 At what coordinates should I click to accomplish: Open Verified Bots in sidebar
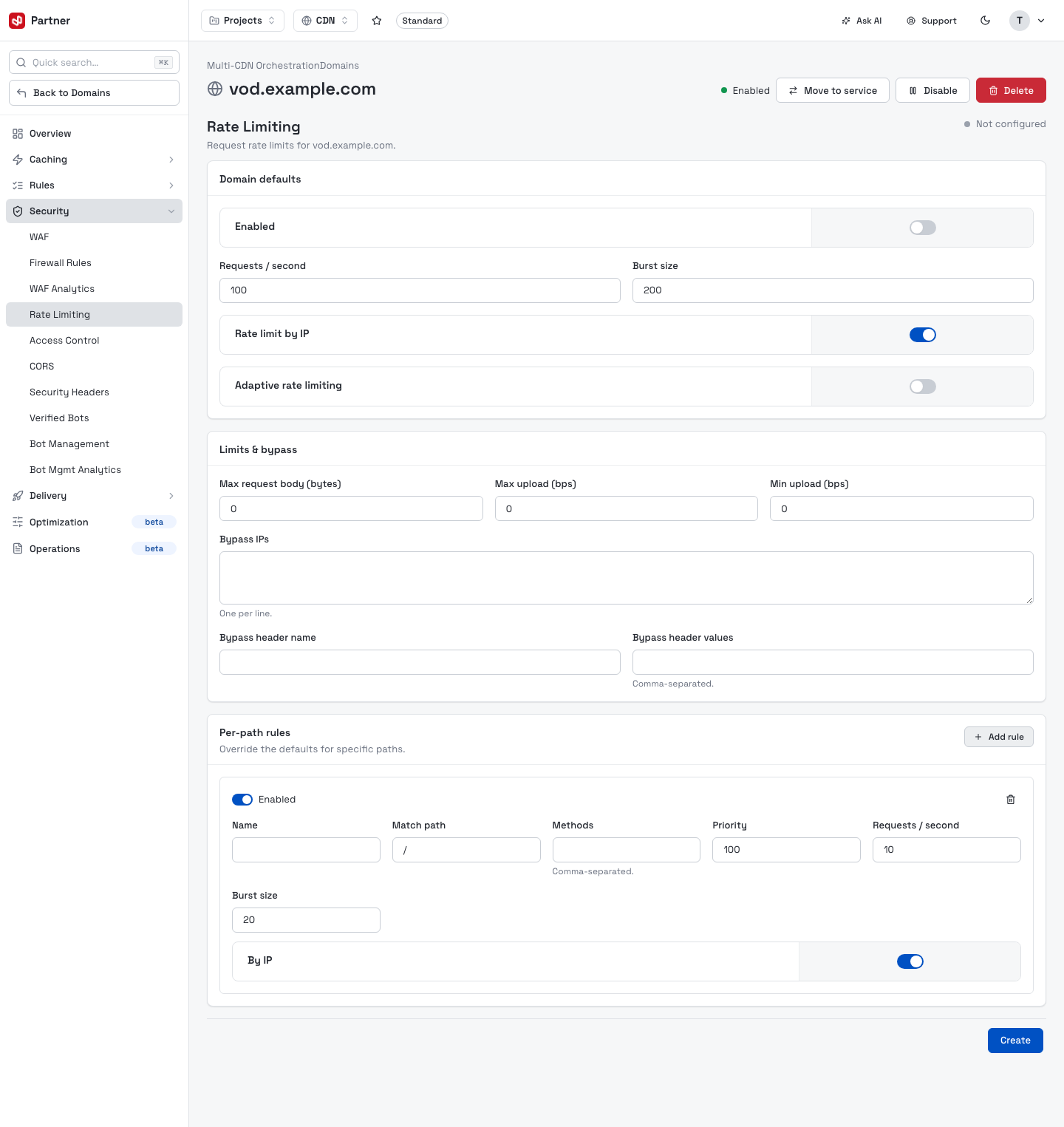coord(94,418)
